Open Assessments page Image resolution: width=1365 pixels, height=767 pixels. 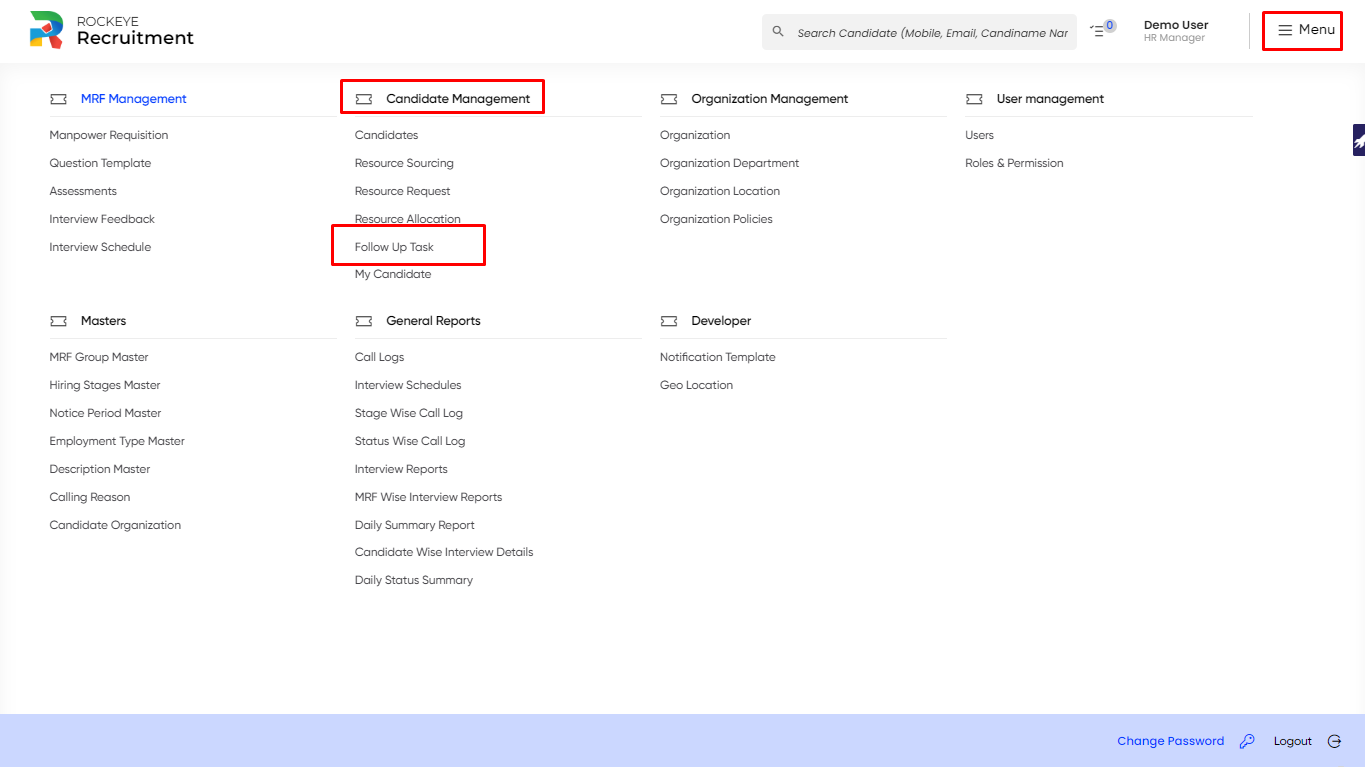tap(83, 191)
